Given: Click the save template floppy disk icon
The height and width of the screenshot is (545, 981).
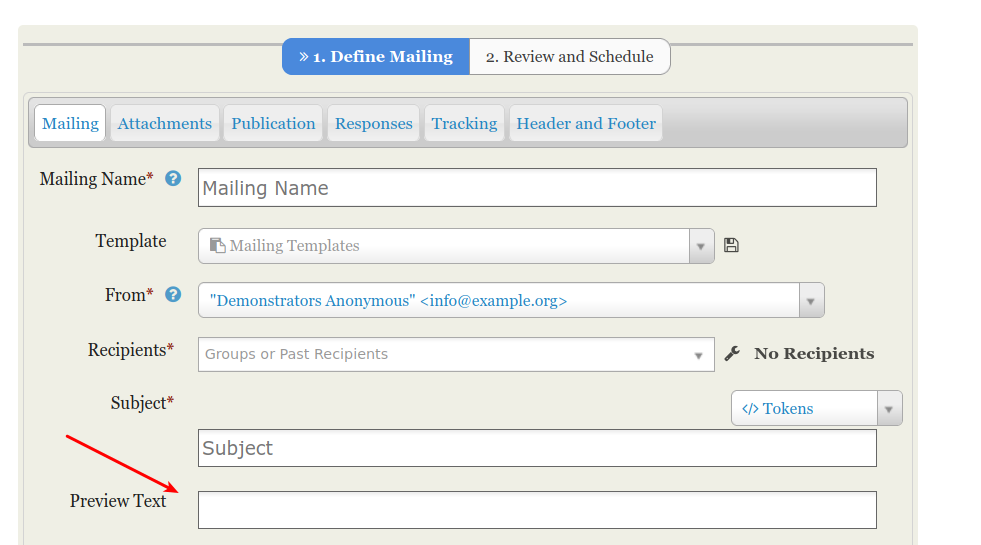Looking at the screenshot, I should (x=731, y=246).
